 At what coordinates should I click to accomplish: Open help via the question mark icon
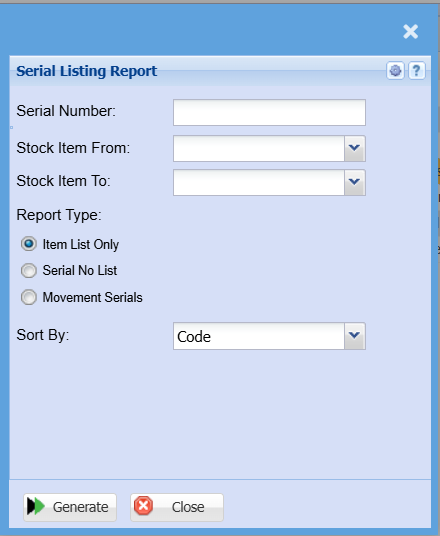[x=417, y=71]
